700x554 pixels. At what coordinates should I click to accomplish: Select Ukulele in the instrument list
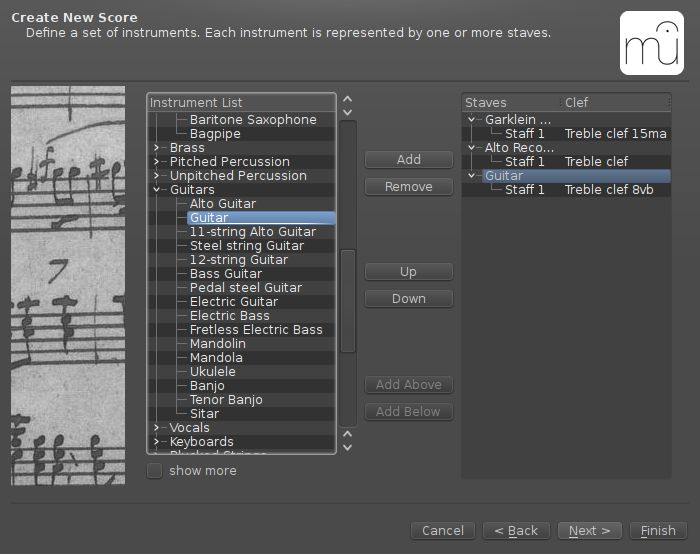click(x=213, y=372)
